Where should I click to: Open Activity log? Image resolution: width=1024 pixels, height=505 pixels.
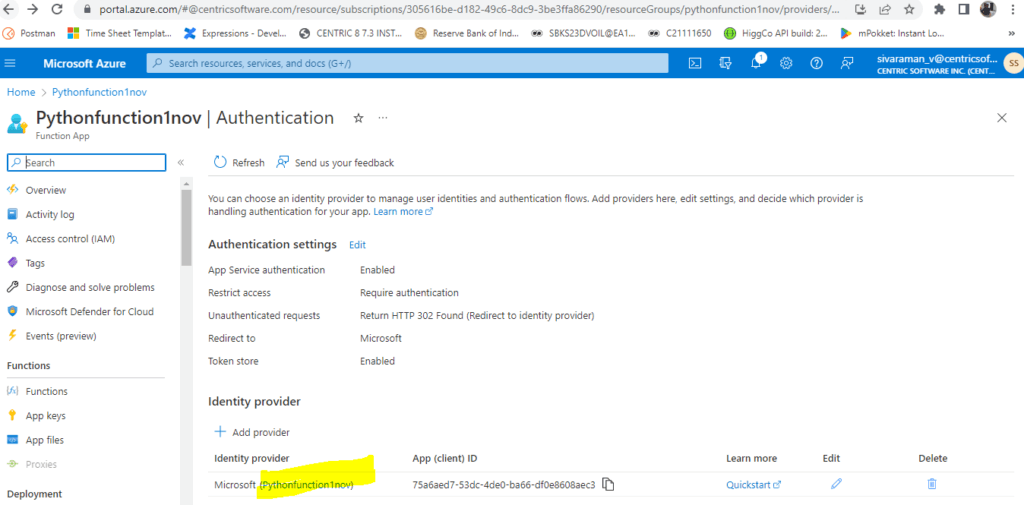pyautogui.click(x=50, y=214)
